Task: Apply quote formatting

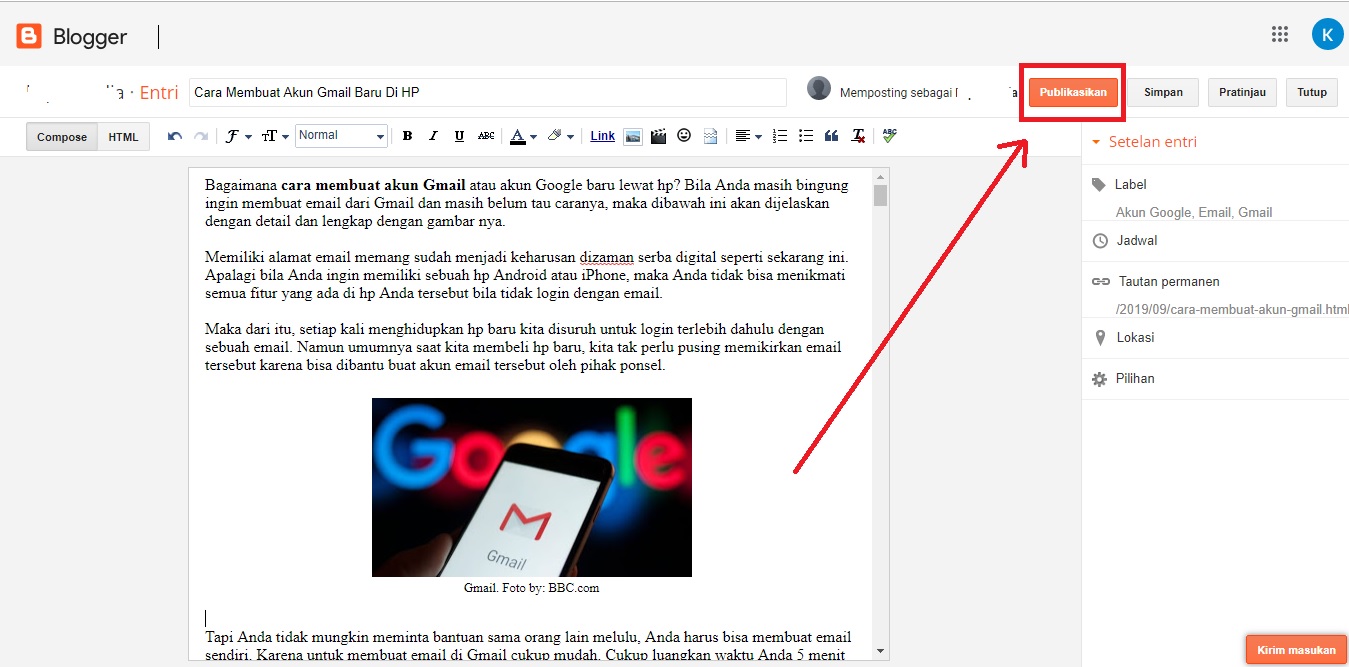Action: pyautogui.click(x=832, y=136)
